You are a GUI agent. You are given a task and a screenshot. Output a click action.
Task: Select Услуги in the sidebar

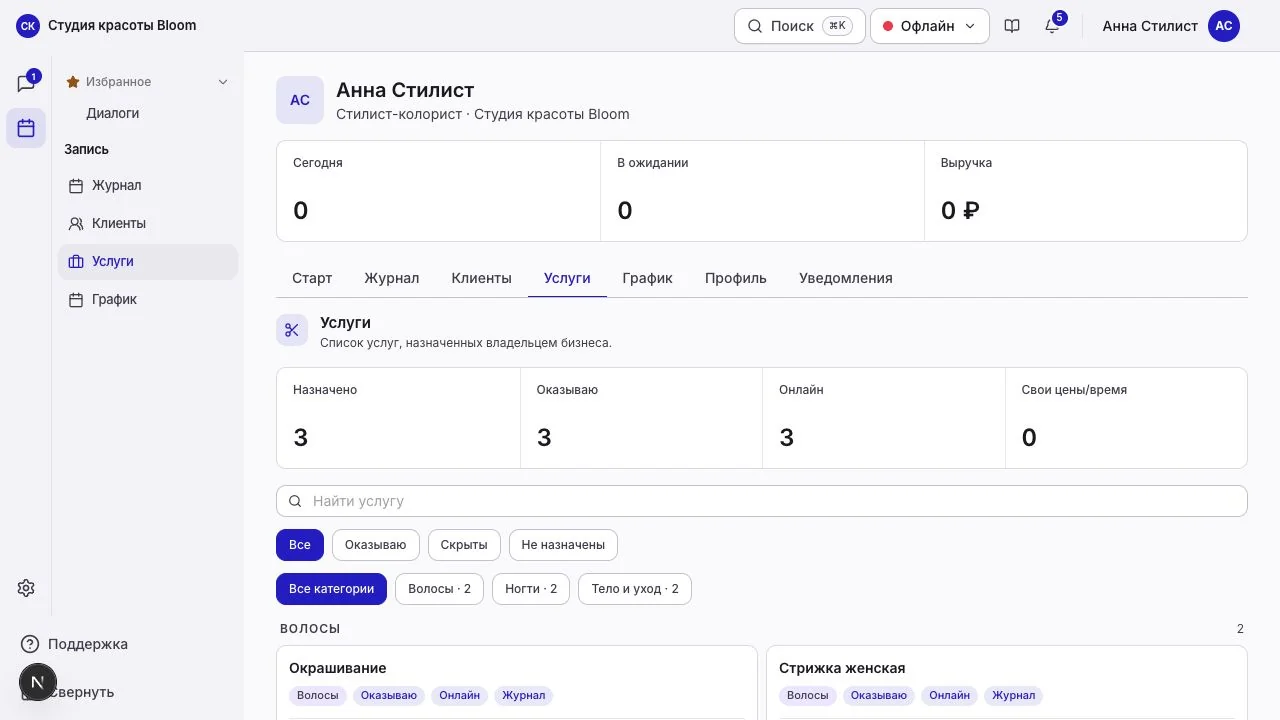(148, 261)
